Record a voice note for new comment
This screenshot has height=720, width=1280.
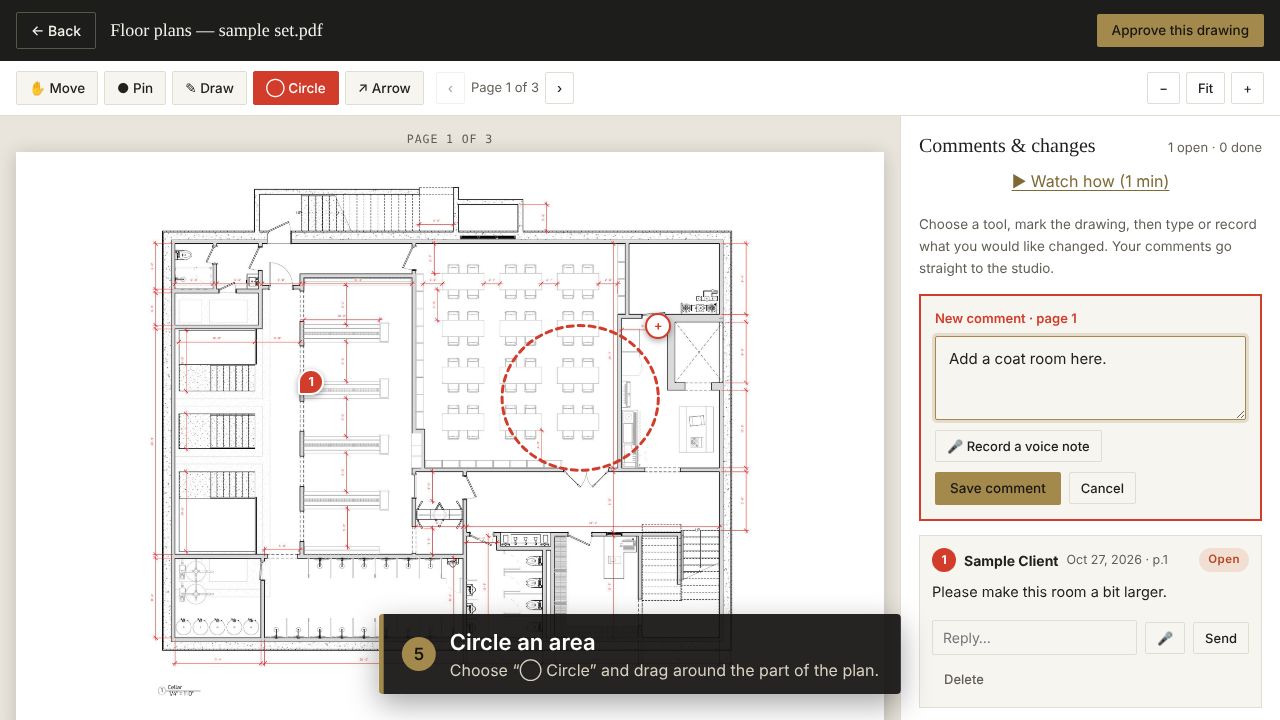click(x=1018, y=446)
